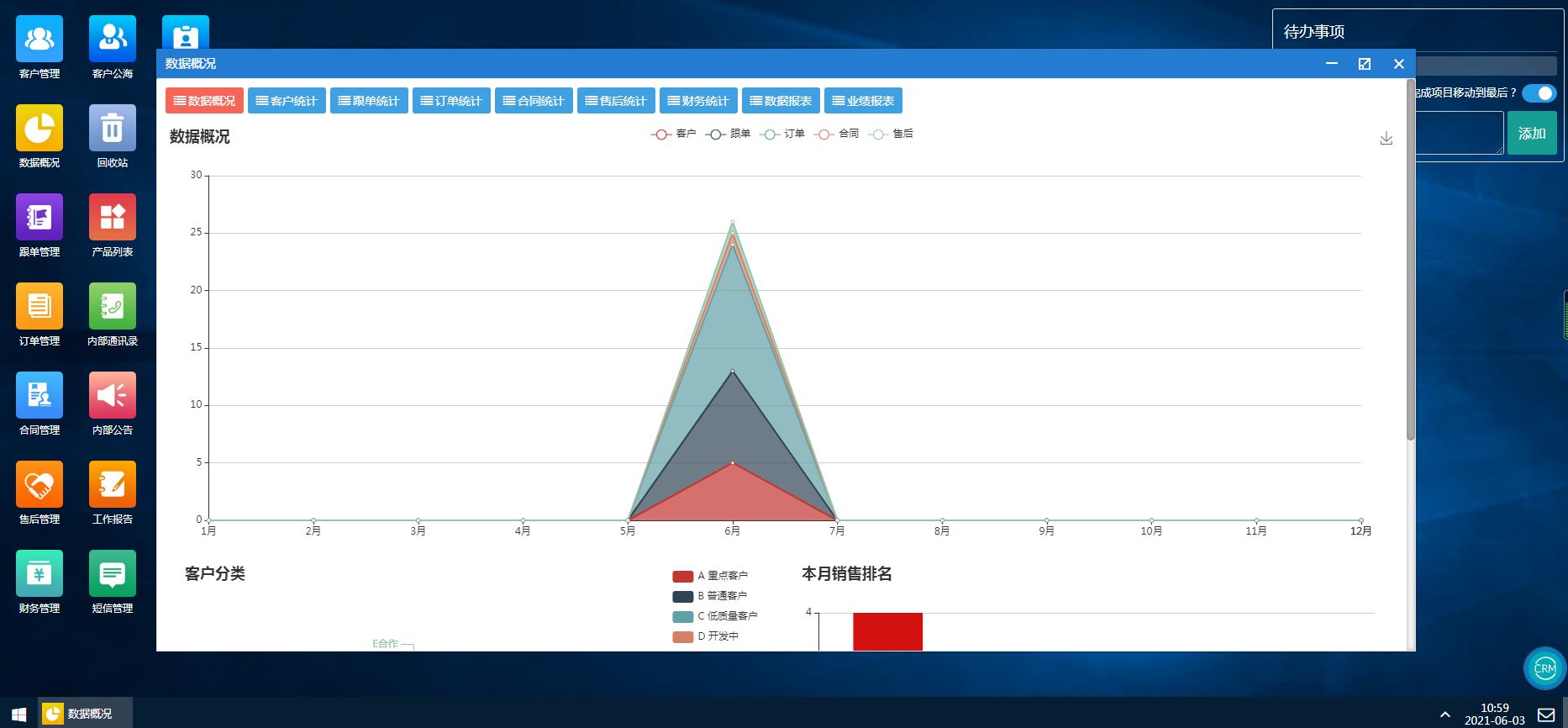
Task: Toggle the 客户 series in chart legend
Action: point(674,135)
